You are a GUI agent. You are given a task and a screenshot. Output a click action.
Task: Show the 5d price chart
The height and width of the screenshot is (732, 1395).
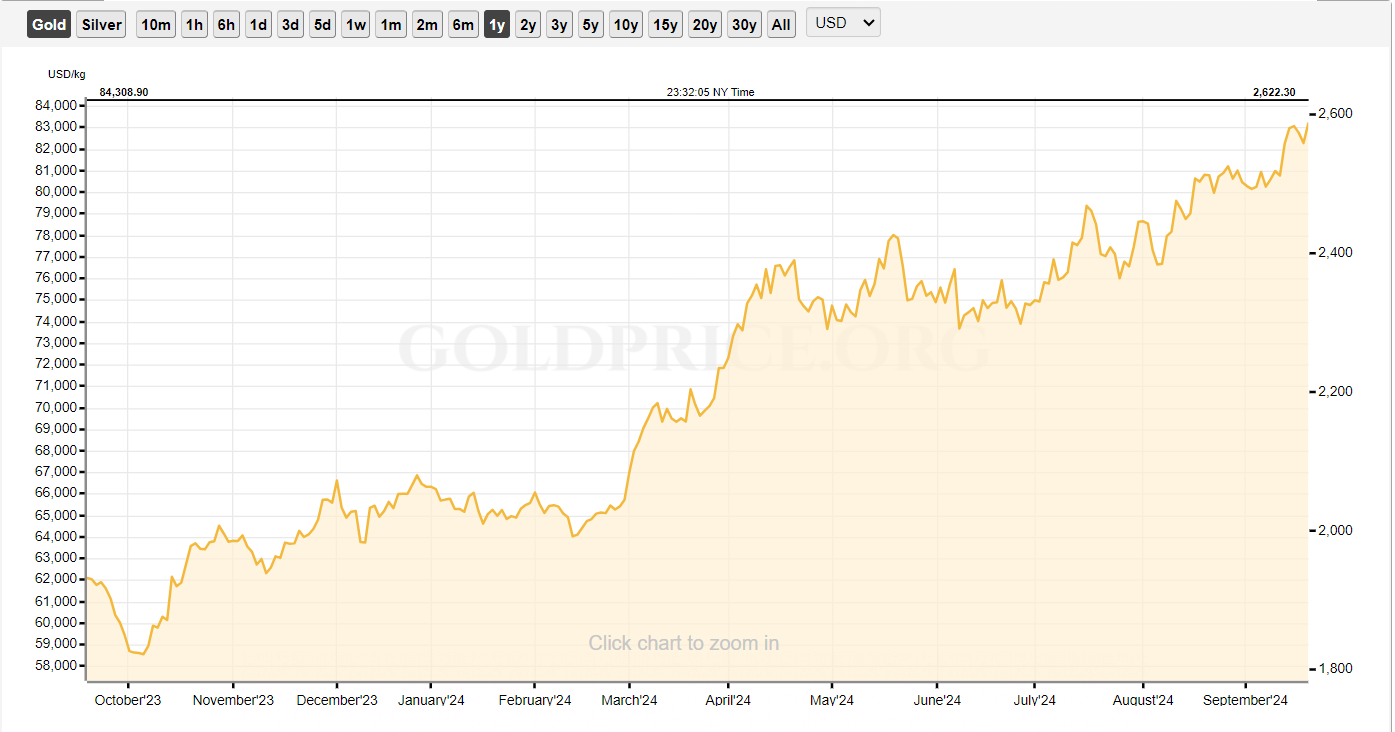click(322, 24)
